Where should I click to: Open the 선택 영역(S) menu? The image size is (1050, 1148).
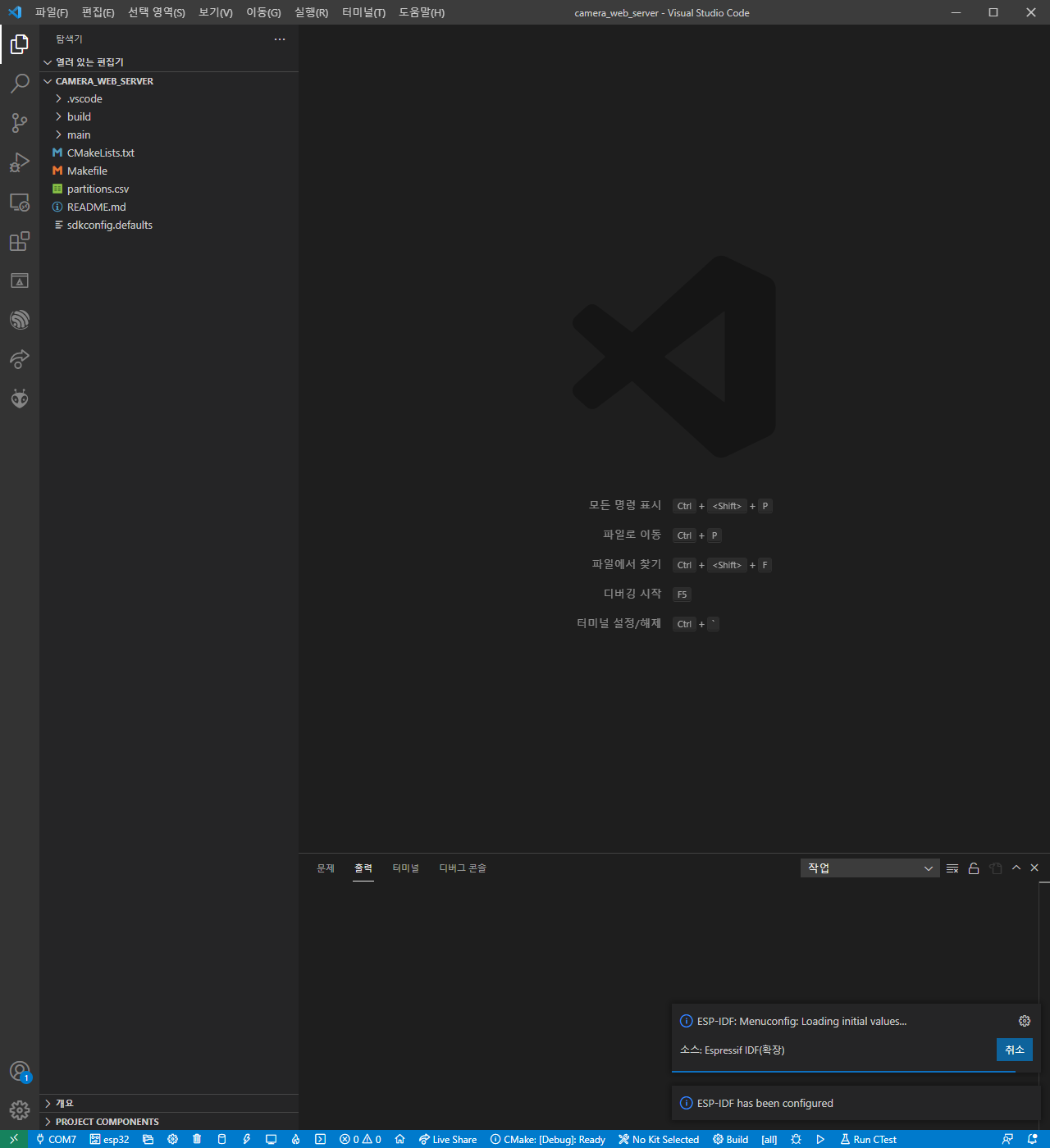(x=157, y=12)
